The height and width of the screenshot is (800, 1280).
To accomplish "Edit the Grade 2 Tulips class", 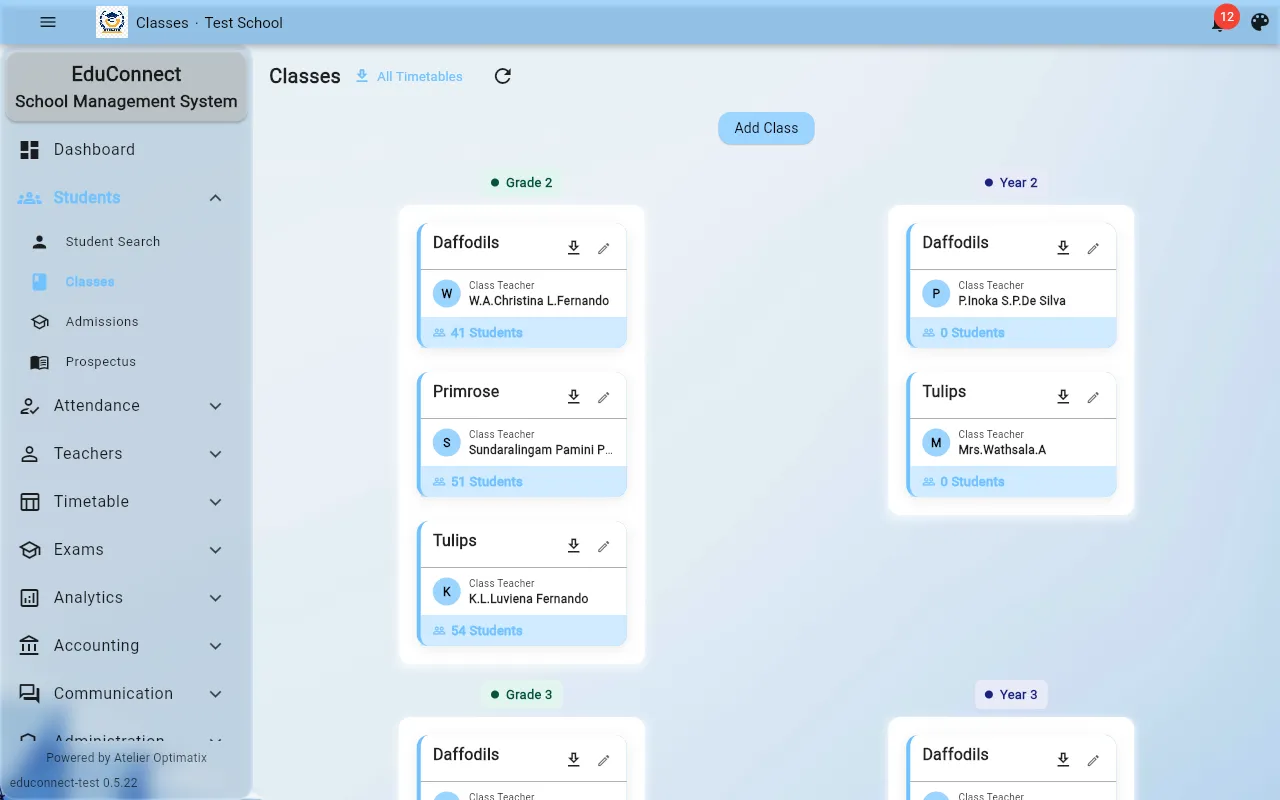I will (x=604, y=546).
